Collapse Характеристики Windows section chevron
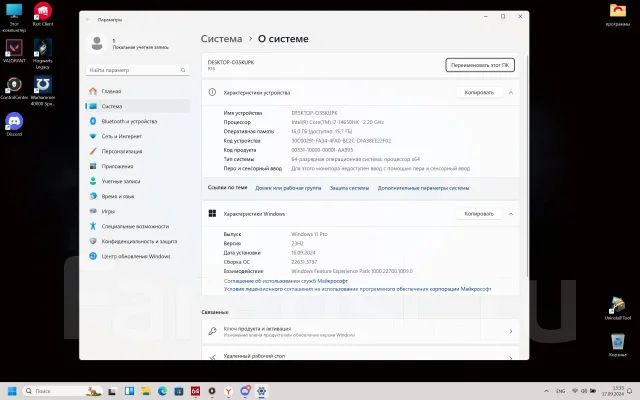640x400 pixels. (x=511, y=214)
